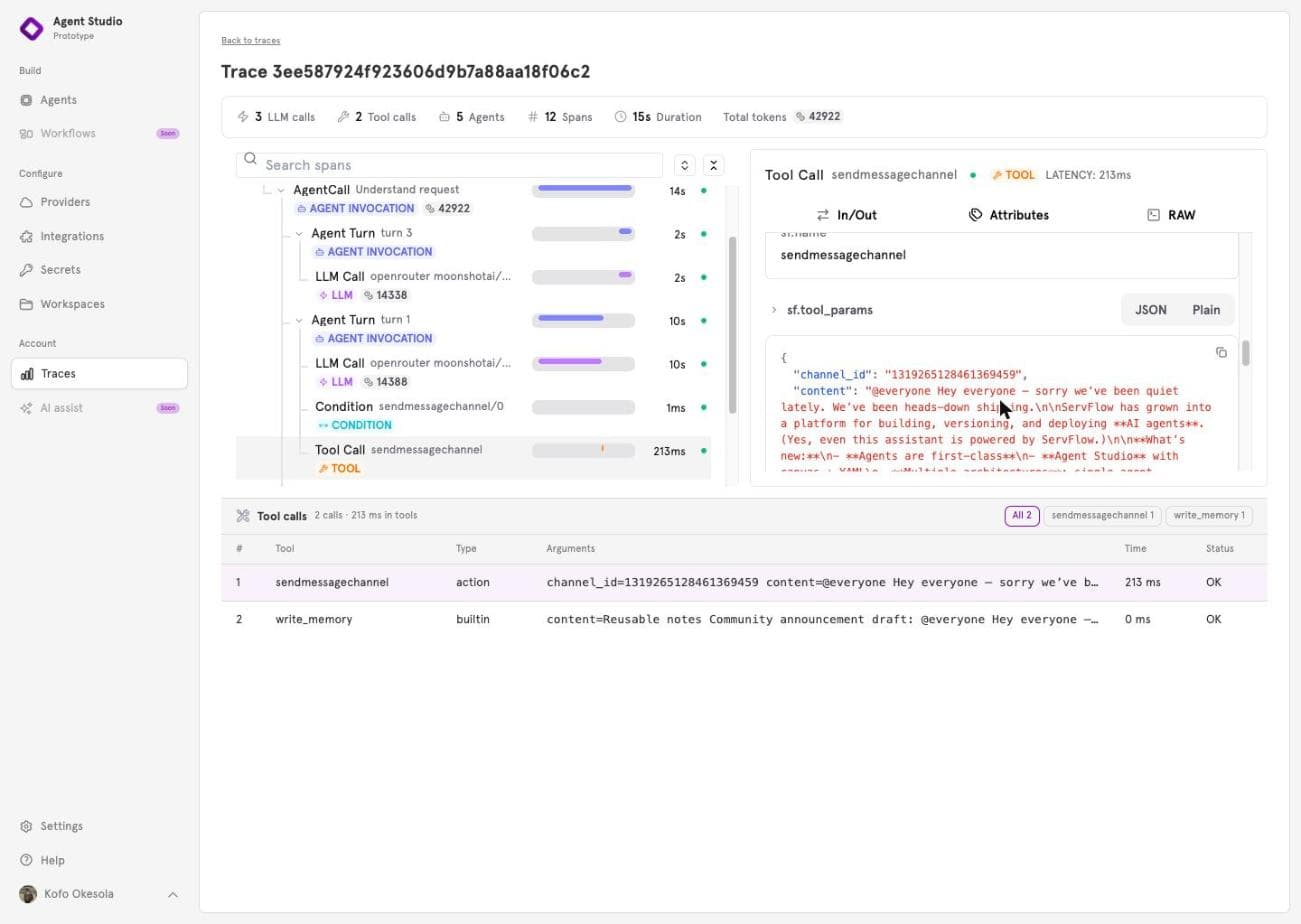Open the Agents page from sidebar
Viewport: 1301px width, 924px height.
58,100
